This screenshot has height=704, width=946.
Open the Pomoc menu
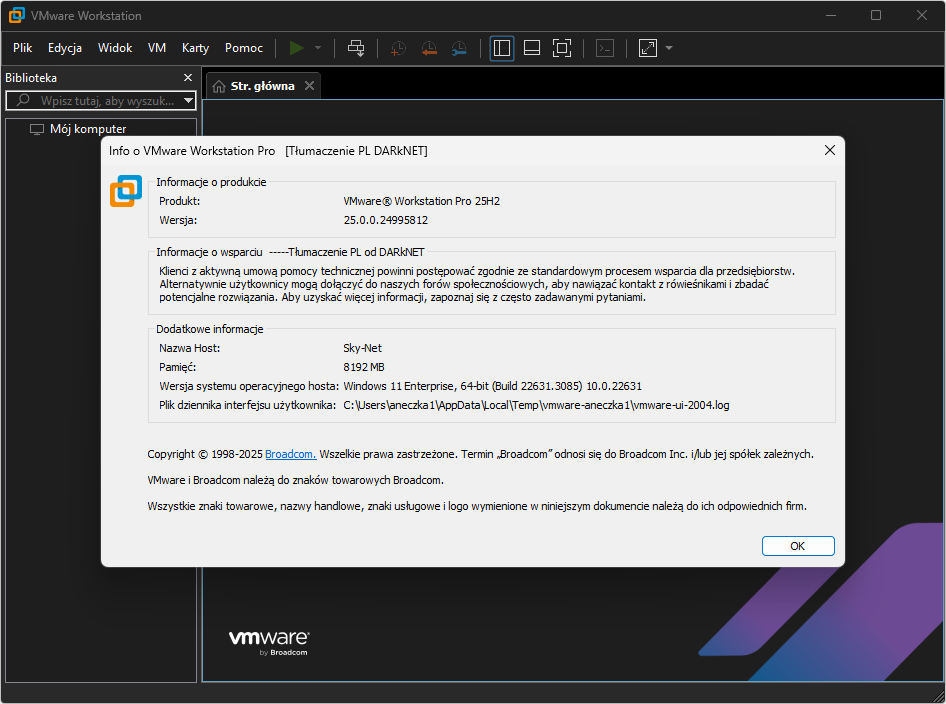tap(244, 48)
